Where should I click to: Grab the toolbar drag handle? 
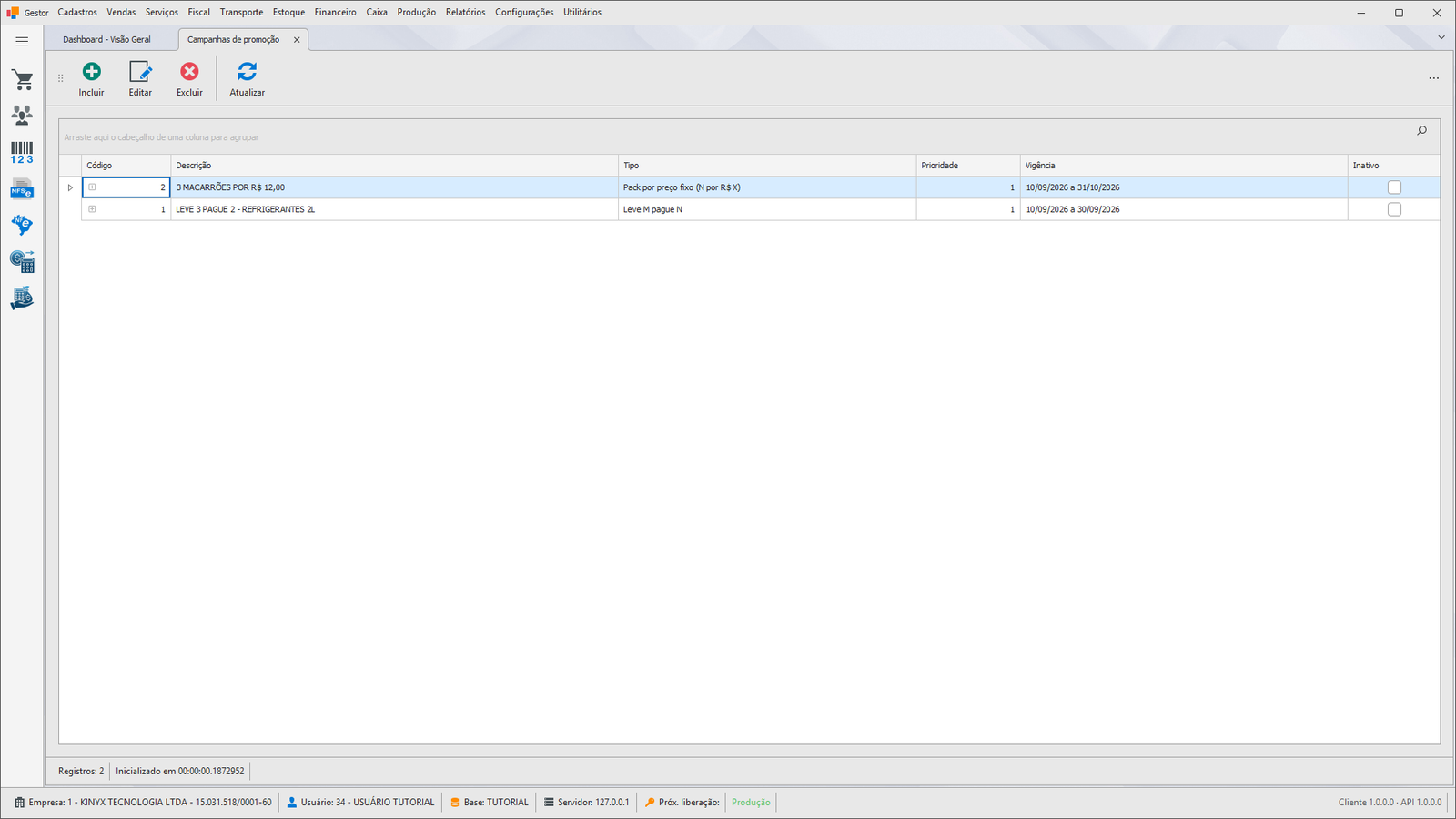[61, 78]
